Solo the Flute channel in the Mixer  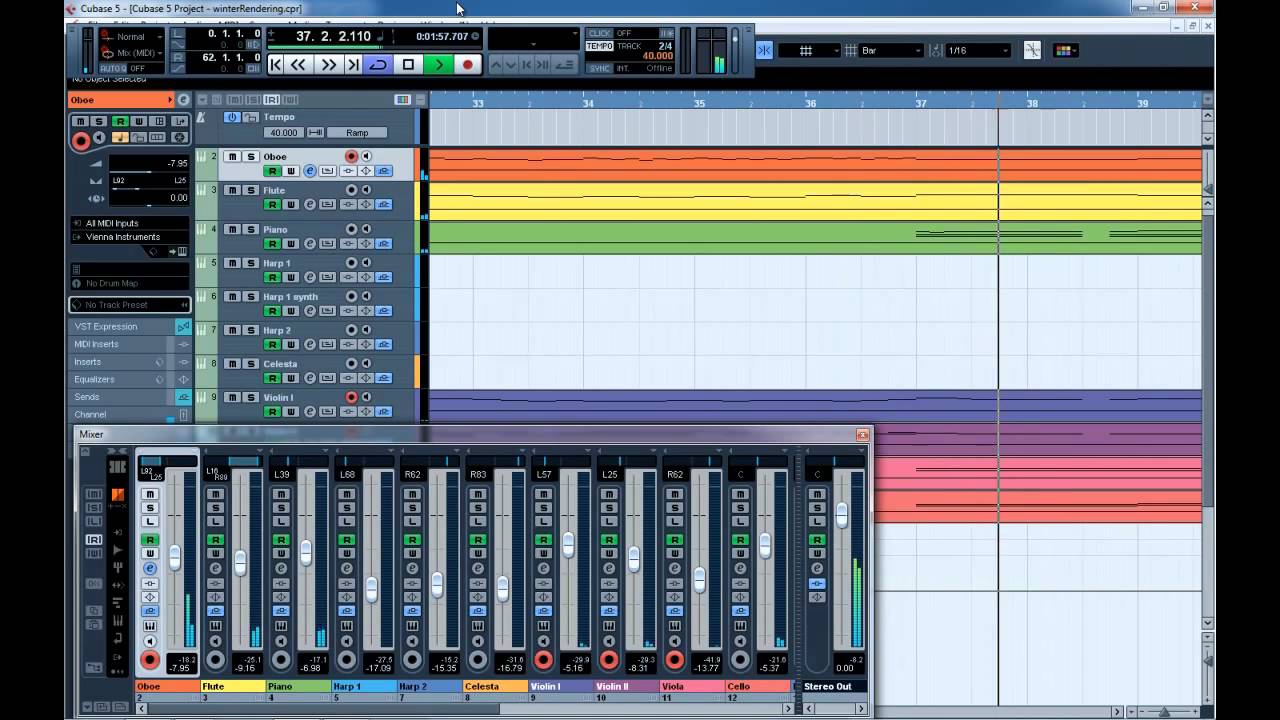[x=215, y=508]
